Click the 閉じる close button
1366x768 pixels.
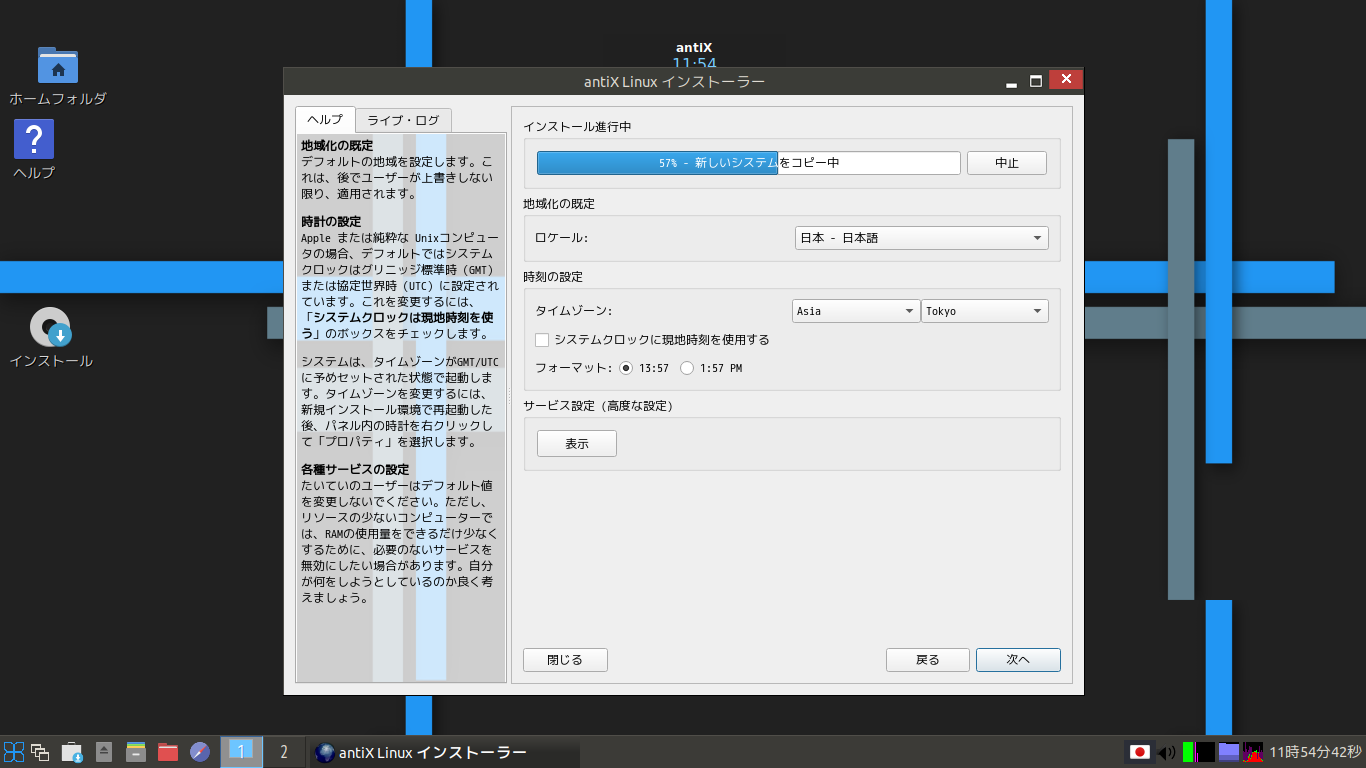click(565, 660)
